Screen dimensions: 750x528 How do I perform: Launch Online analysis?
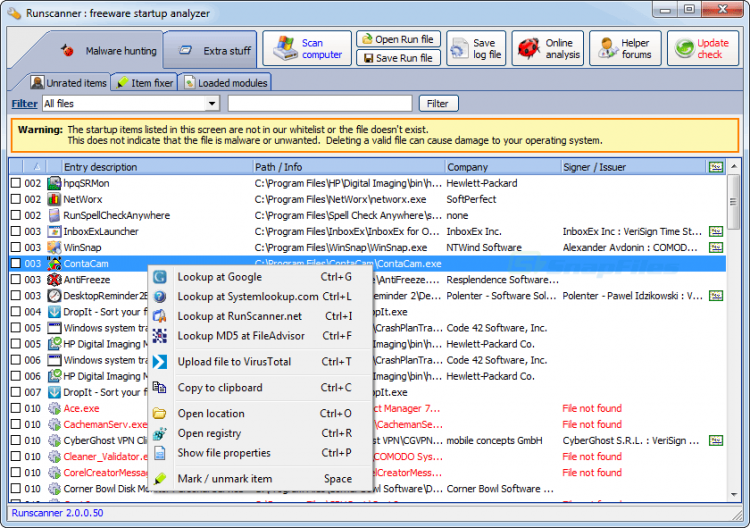548,48
